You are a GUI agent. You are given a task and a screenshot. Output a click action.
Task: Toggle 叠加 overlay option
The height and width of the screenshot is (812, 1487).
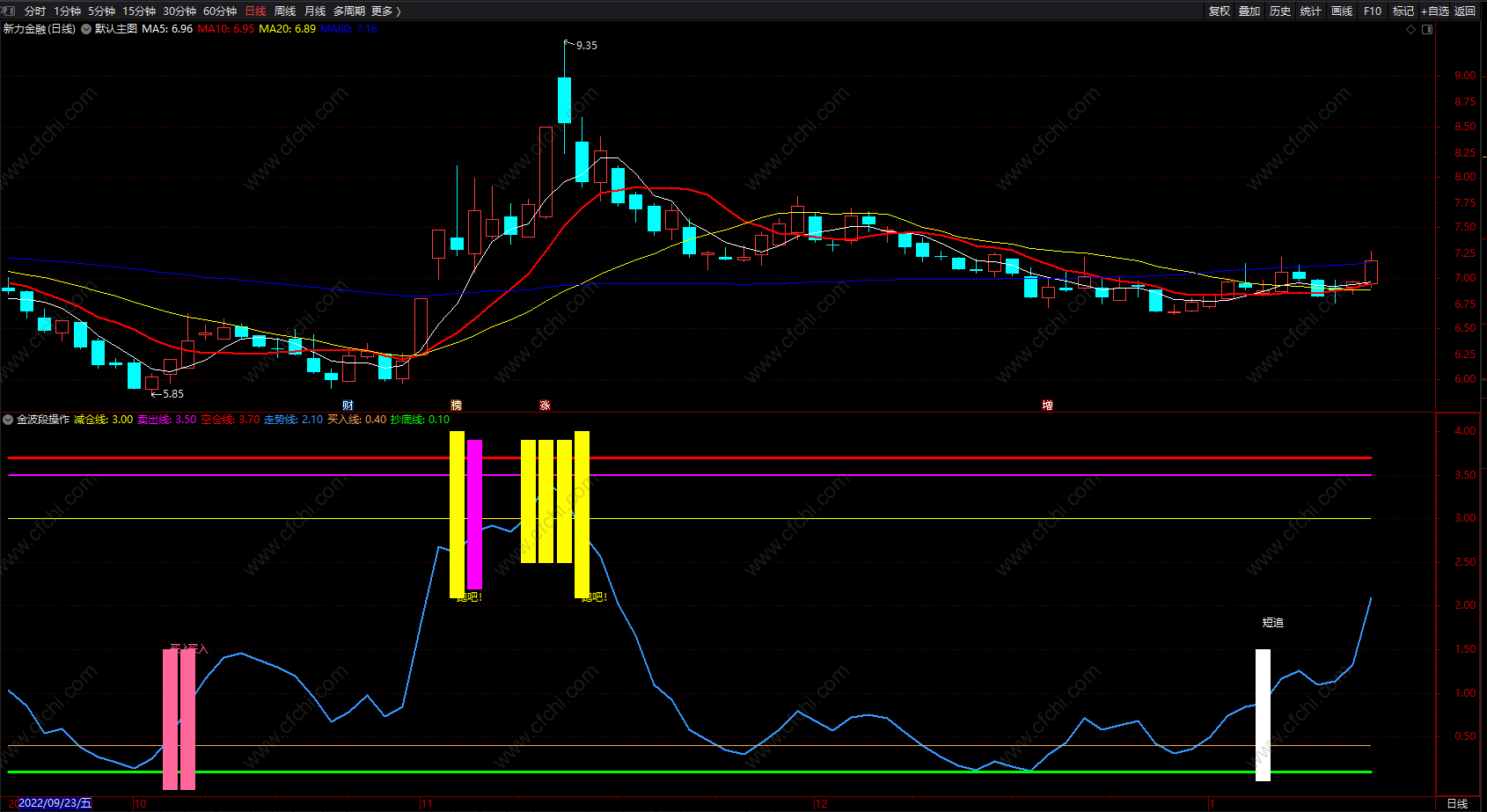pyautogui.click(x=1249, y=11)
